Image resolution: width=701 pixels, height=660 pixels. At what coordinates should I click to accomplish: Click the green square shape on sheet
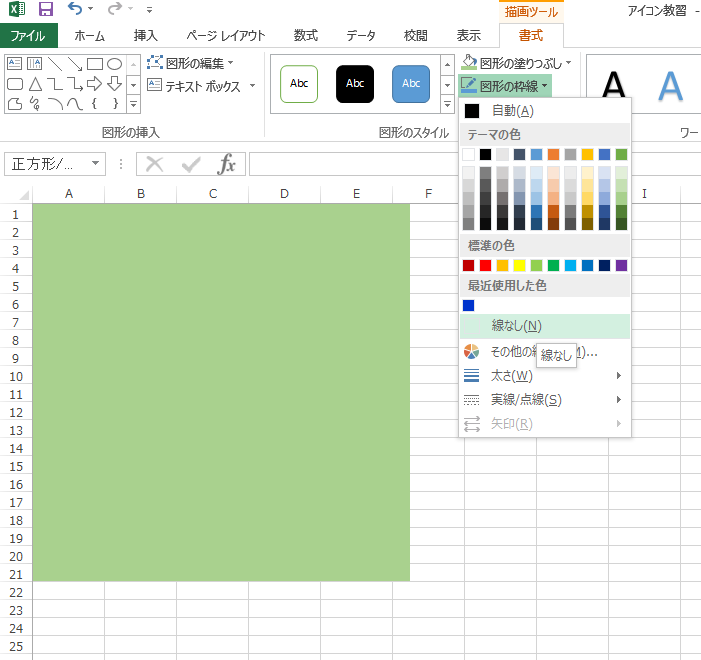(221, 393)
